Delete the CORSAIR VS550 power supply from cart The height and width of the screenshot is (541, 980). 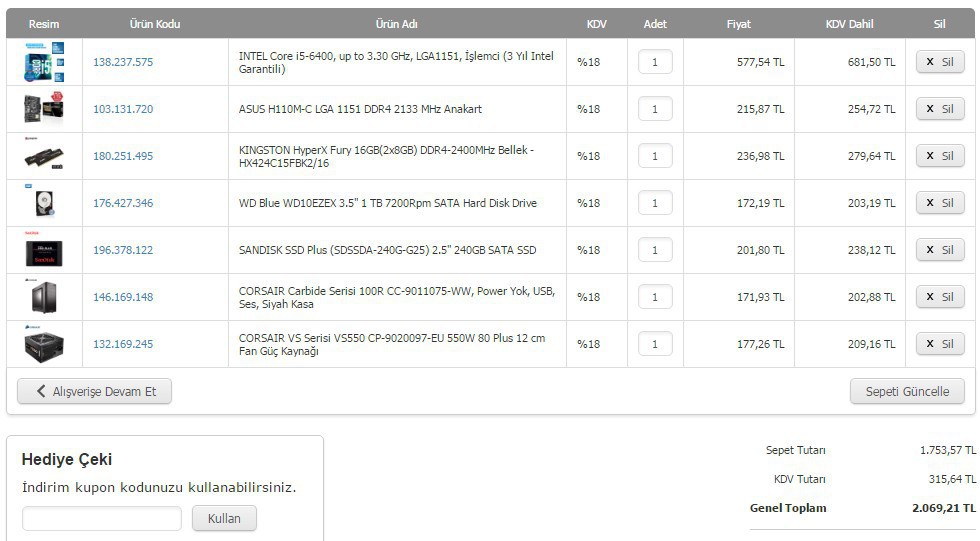pyautogui.click(x=940, y=344)
